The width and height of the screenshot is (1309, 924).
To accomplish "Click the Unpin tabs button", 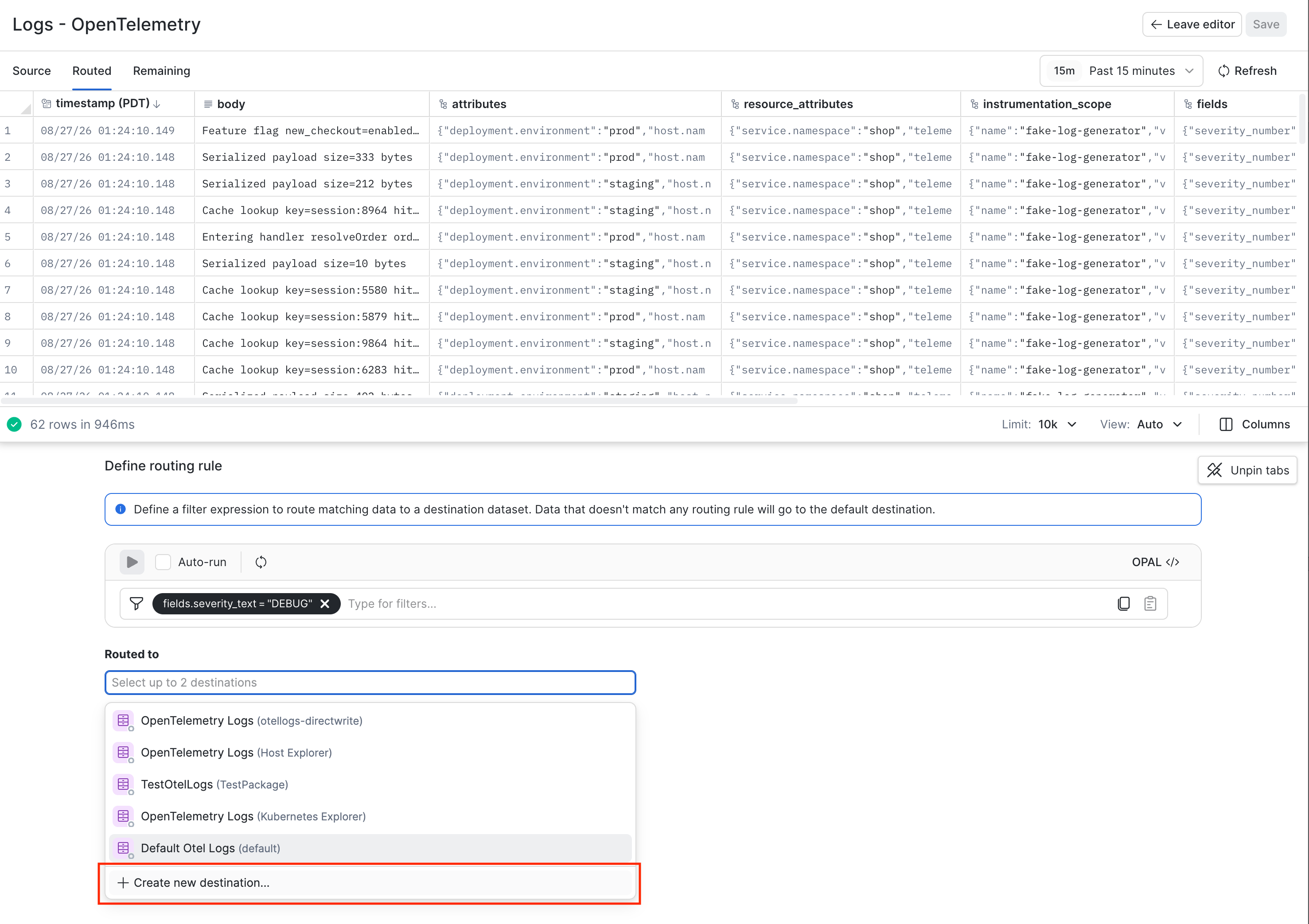I will click(x=1247, y=470).
